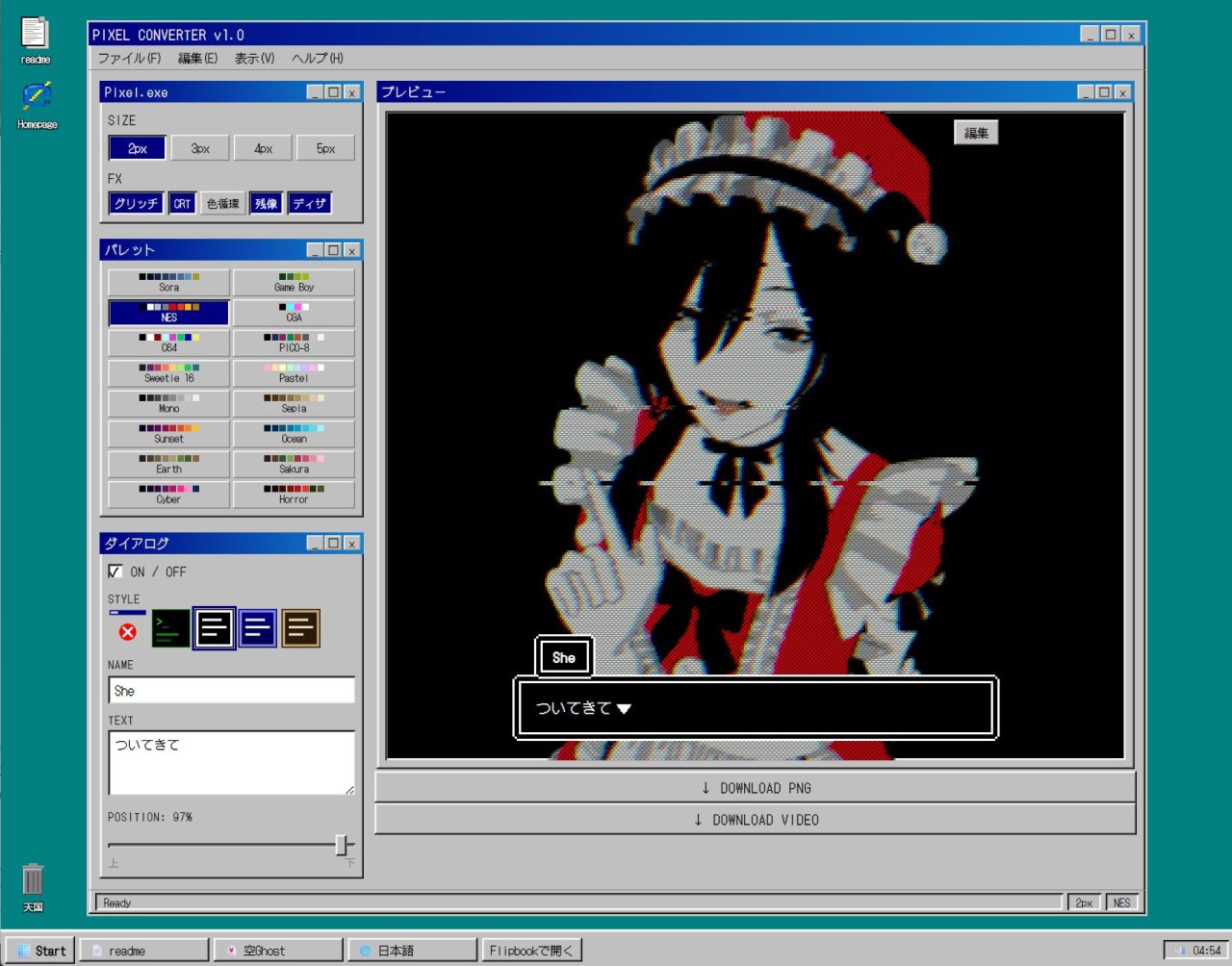This screenshot has width=1232, height=966.
Task: Apply the NES color palette
Action: pos(168,313)
